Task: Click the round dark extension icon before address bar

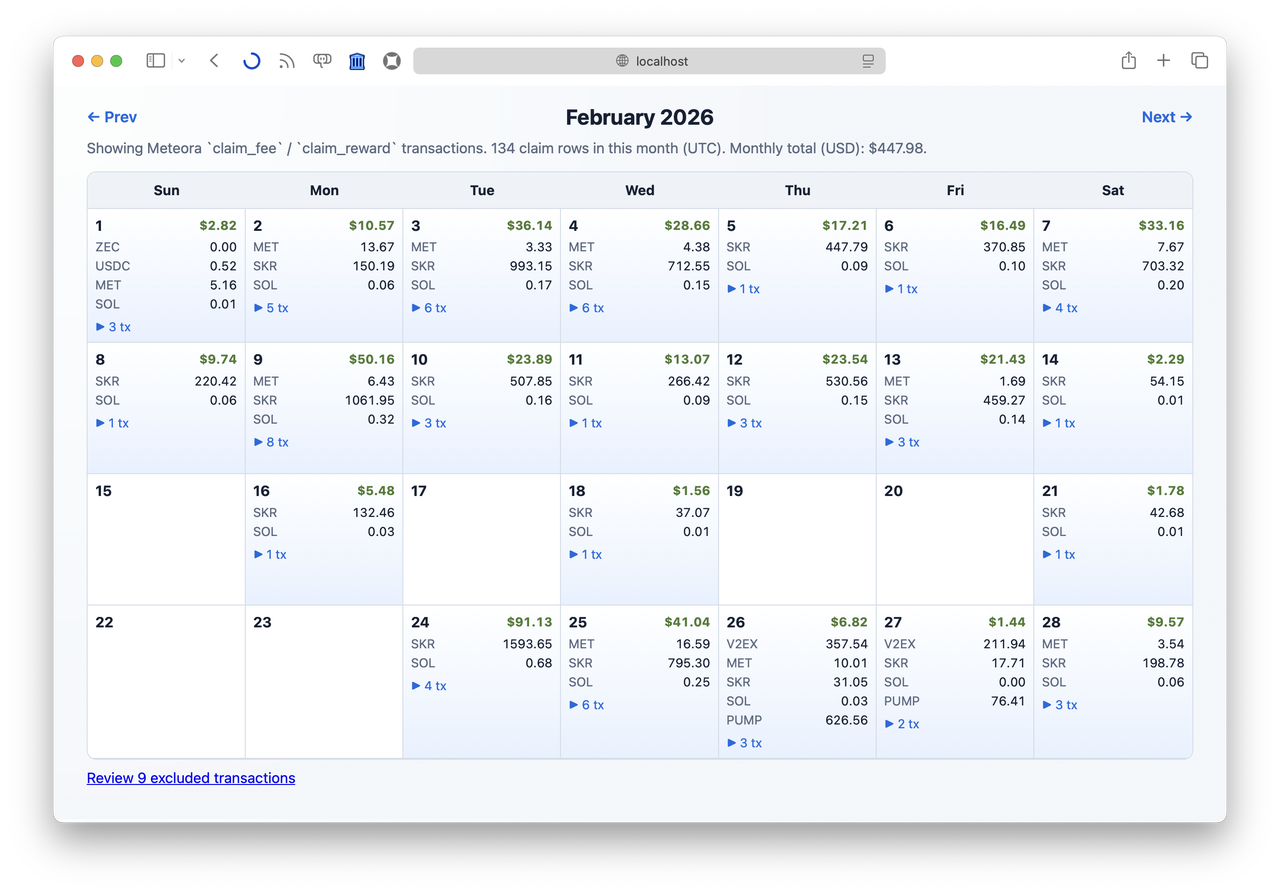Action: 392,61
